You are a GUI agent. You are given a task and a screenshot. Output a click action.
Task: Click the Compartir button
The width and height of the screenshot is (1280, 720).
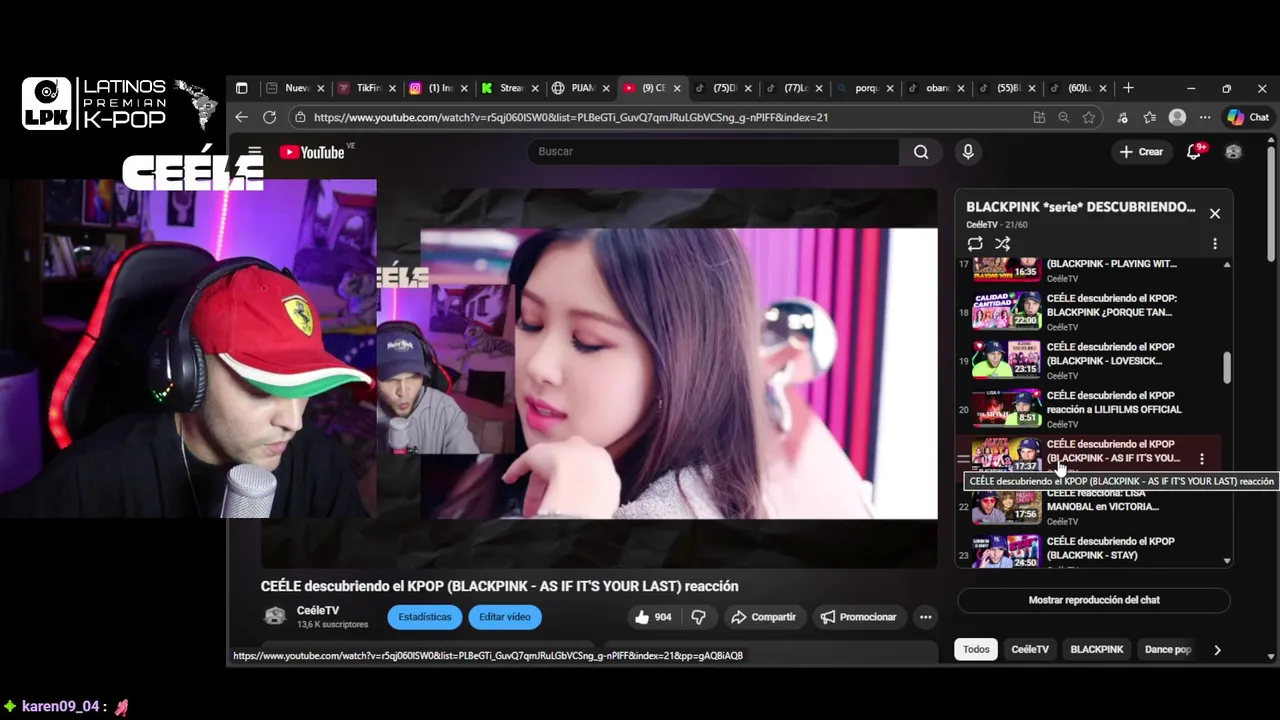(764, 617)
